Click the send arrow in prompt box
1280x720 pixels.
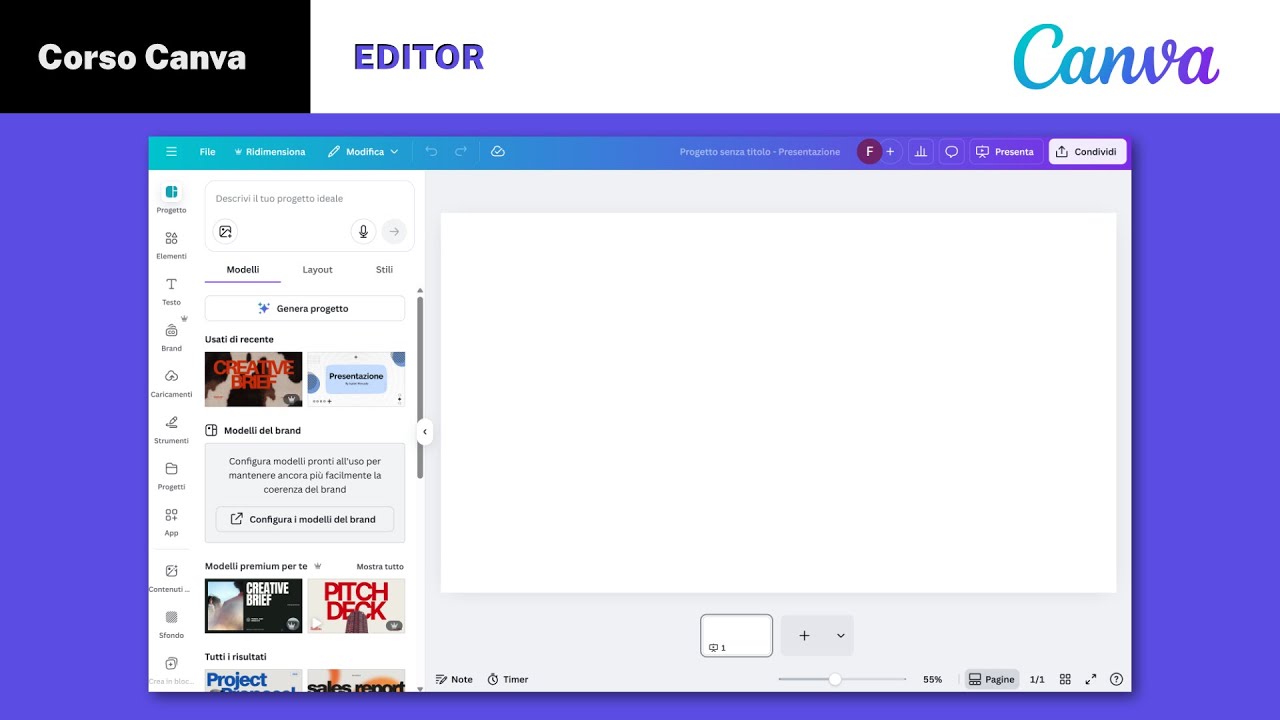[394, 232]
